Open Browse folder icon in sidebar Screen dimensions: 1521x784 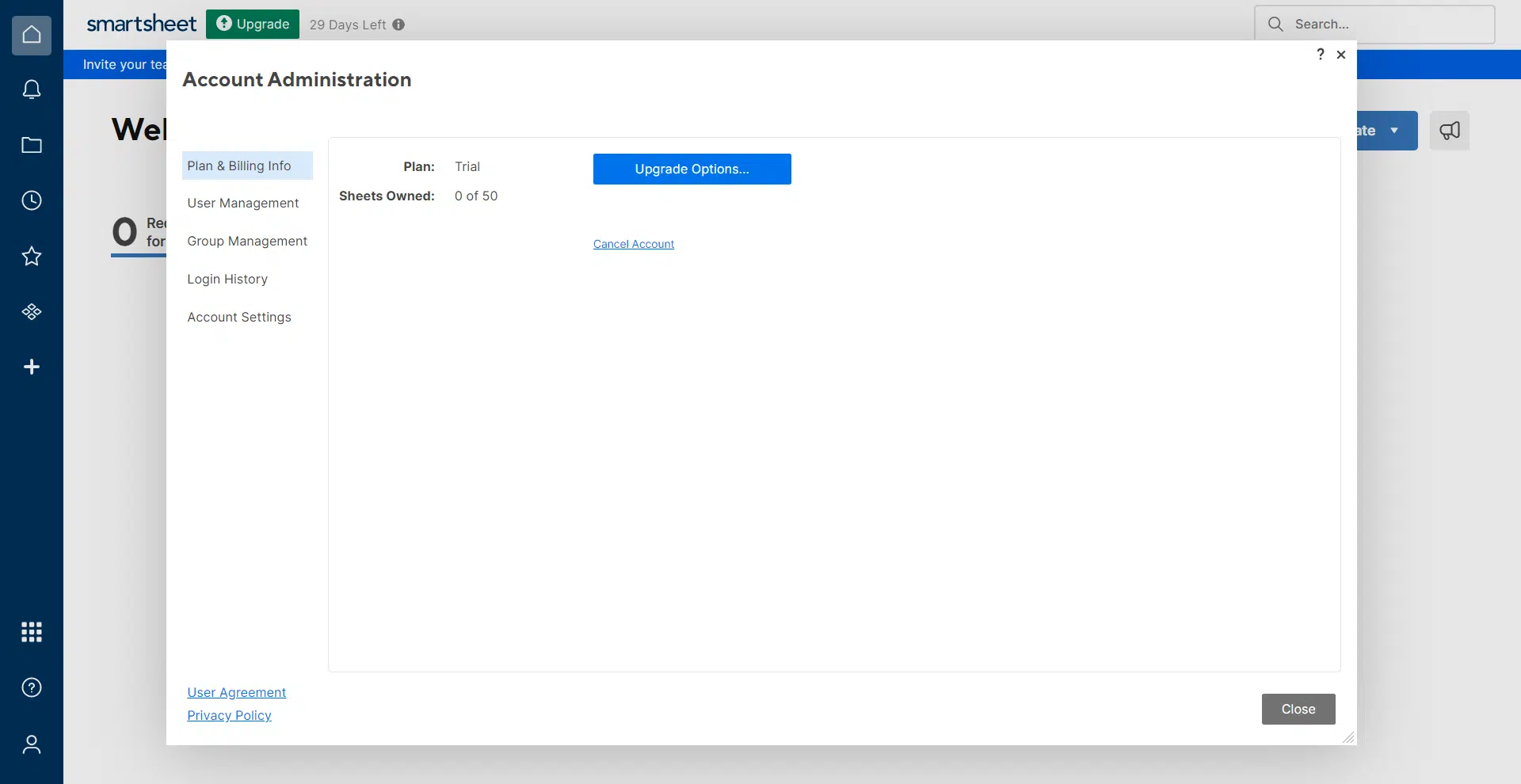pyautogui.click(x=32, y=145)
